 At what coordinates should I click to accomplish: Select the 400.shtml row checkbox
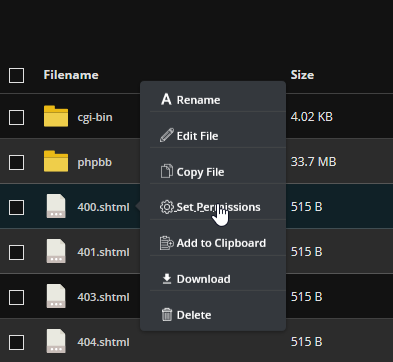click(17, 208)
